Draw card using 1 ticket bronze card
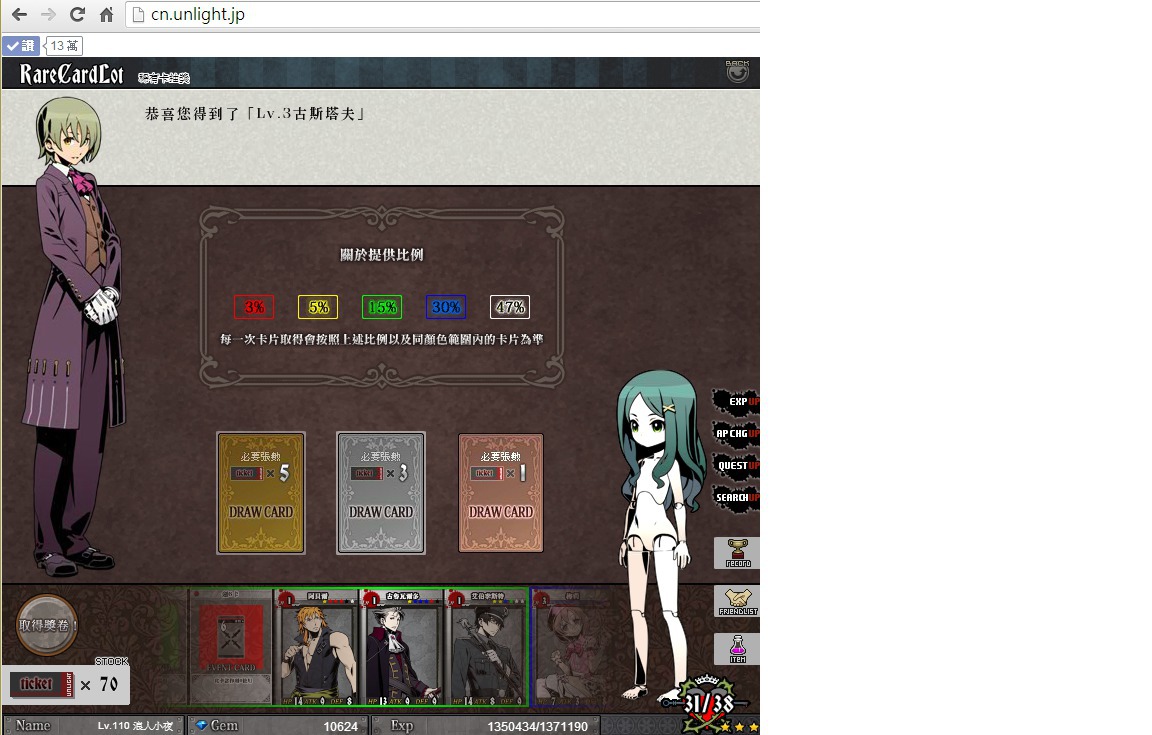1152x735 pixels. (x=501, y=492)
